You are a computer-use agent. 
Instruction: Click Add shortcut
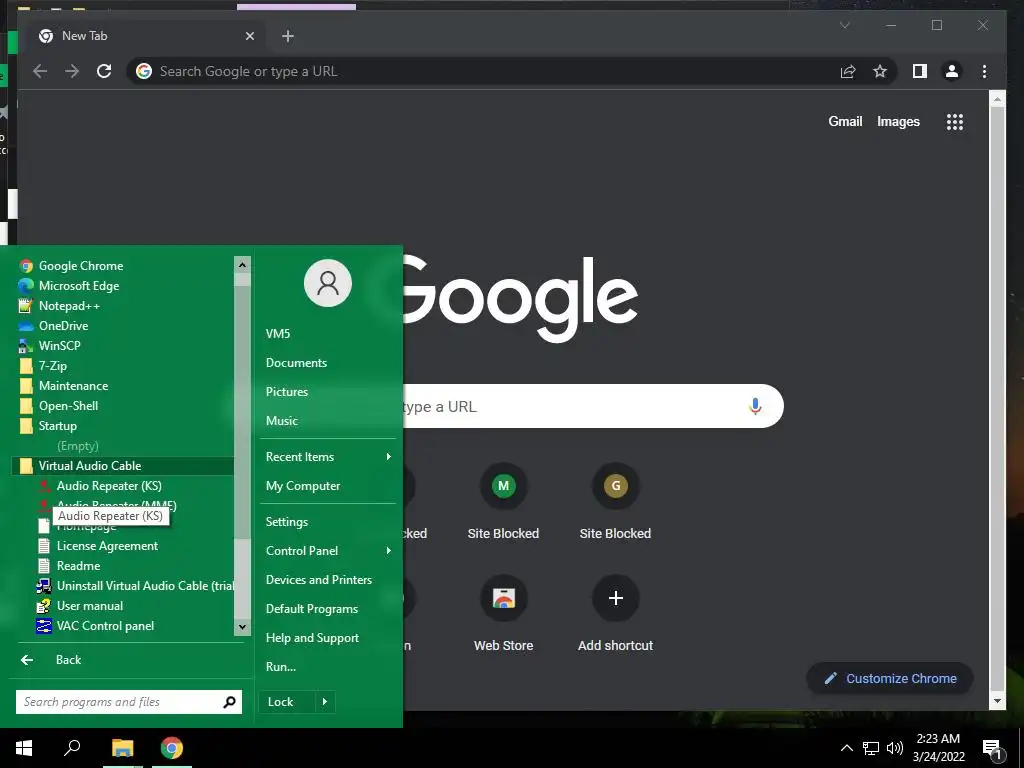pyautogui.click(x=615, y=614)
